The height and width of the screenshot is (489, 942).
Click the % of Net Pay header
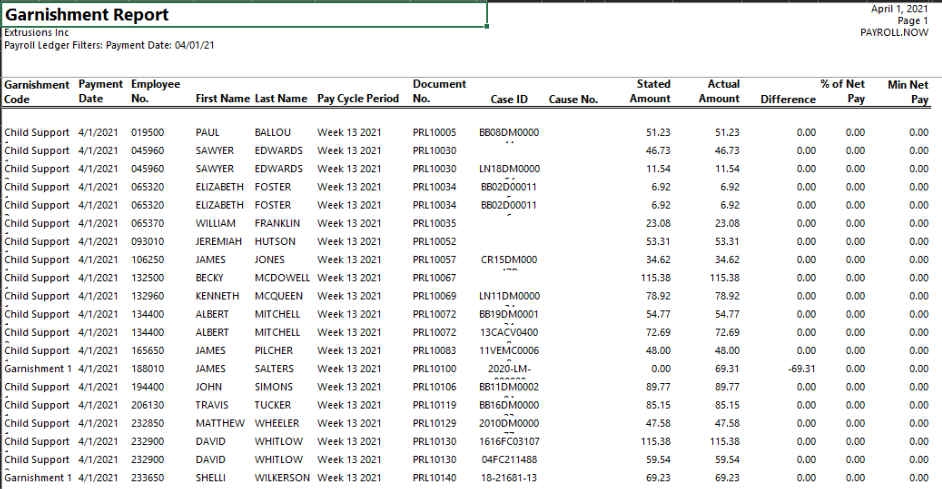pos(842,91)
